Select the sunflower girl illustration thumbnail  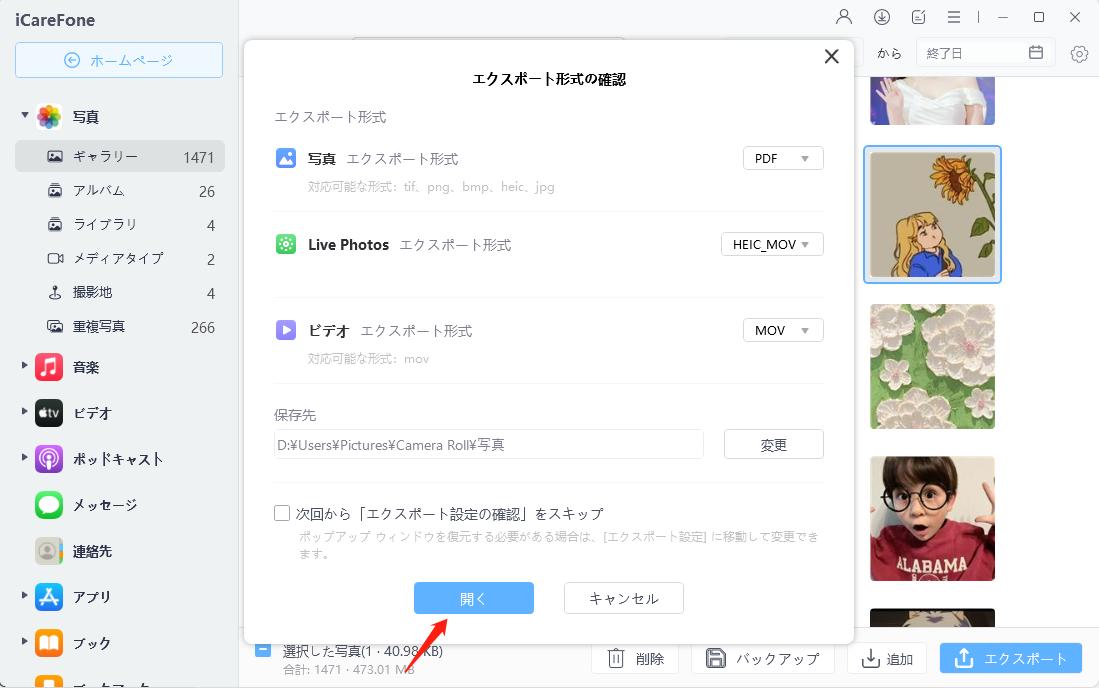click(932, 215)
